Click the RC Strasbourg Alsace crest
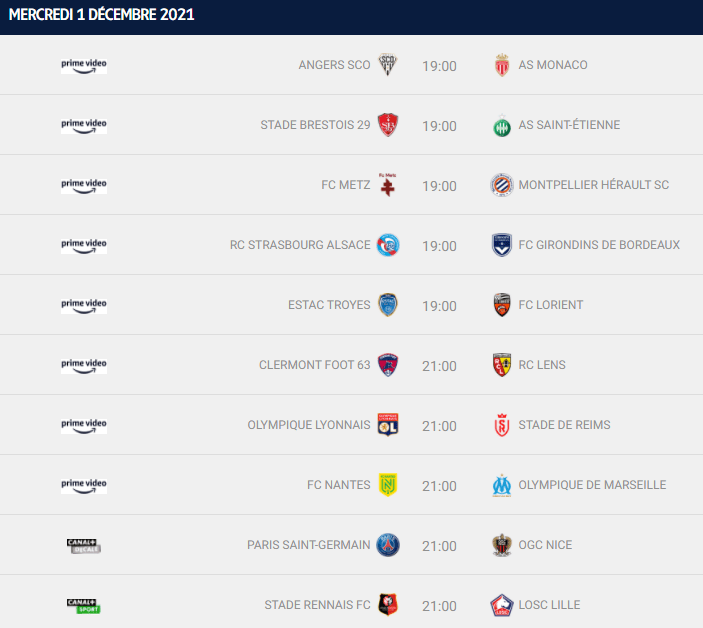 388,245
